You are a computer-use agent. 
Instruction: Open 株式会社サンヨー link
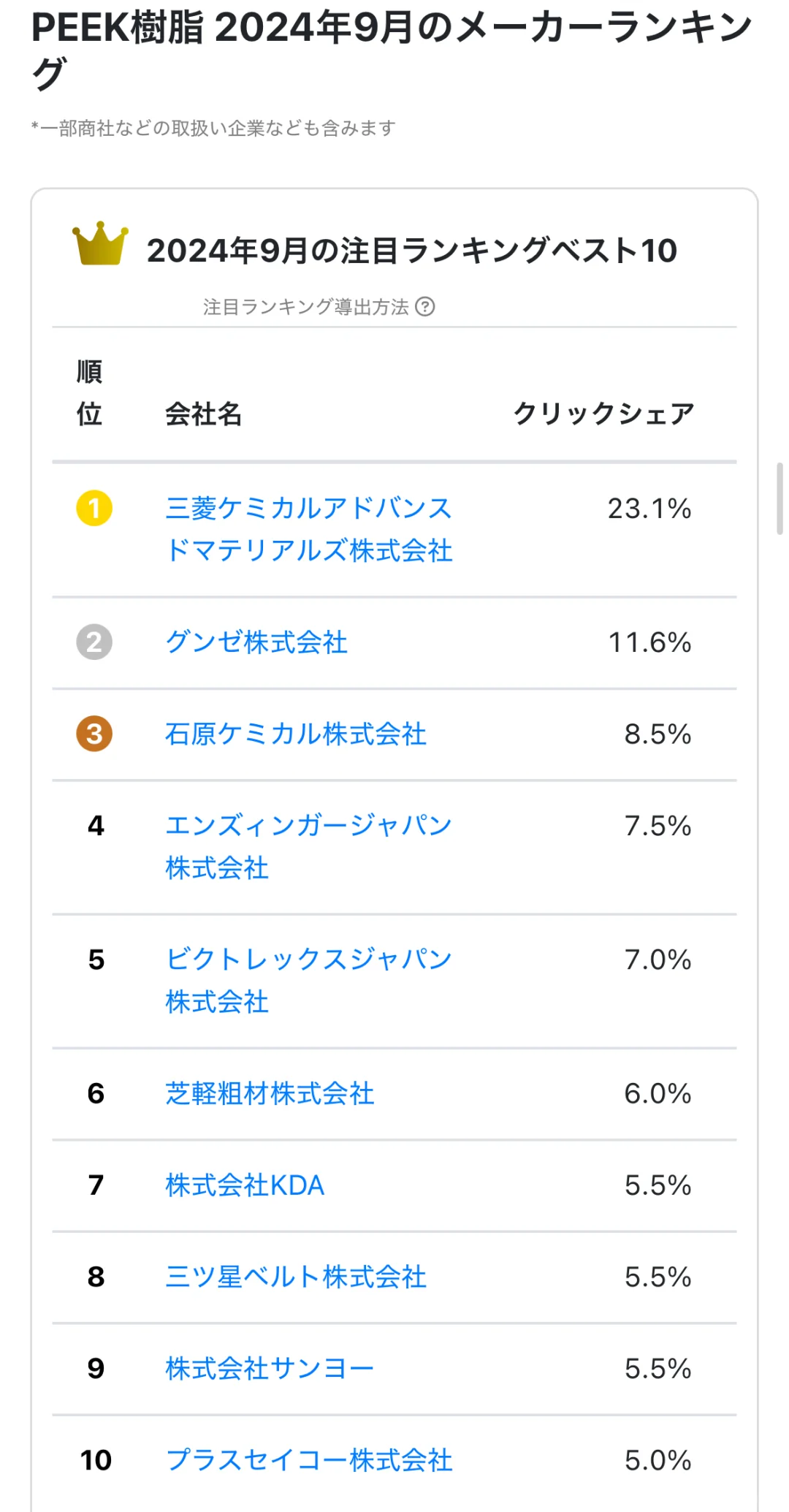[x=270, y=1368]
